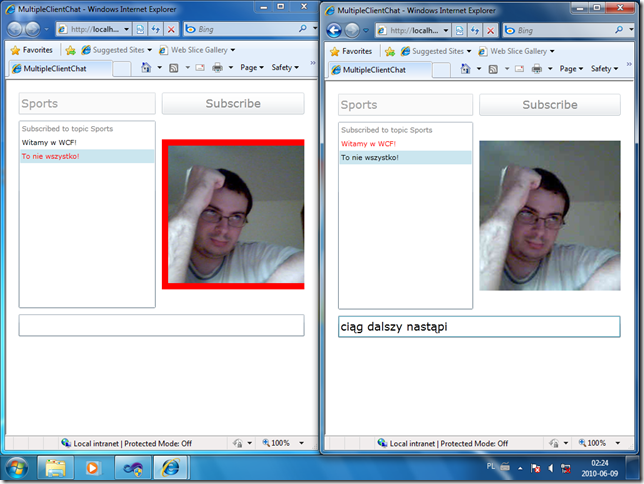Open Favorites in left window
This screenshot has height=484, width=644.
point(32,50)
